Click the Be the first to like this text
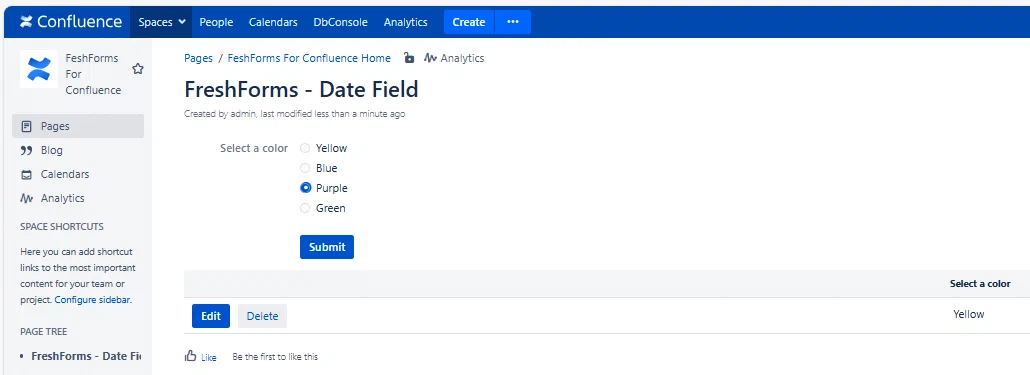This screenshot has height=375, width=1030. pos(275,357)
